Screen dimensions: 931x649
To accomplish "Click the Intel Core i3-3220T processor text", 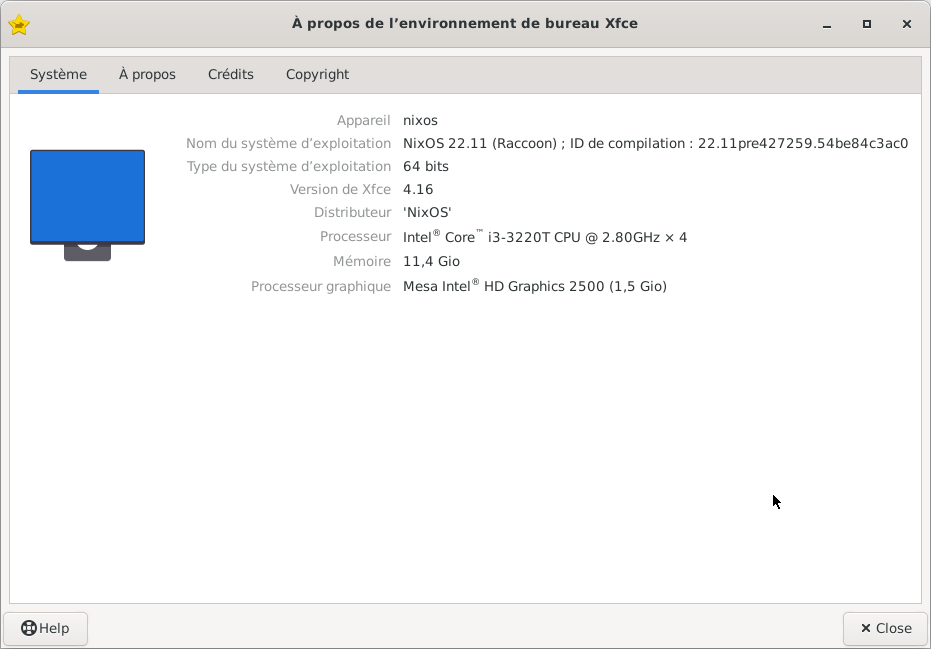I will [x=545, y=237].
